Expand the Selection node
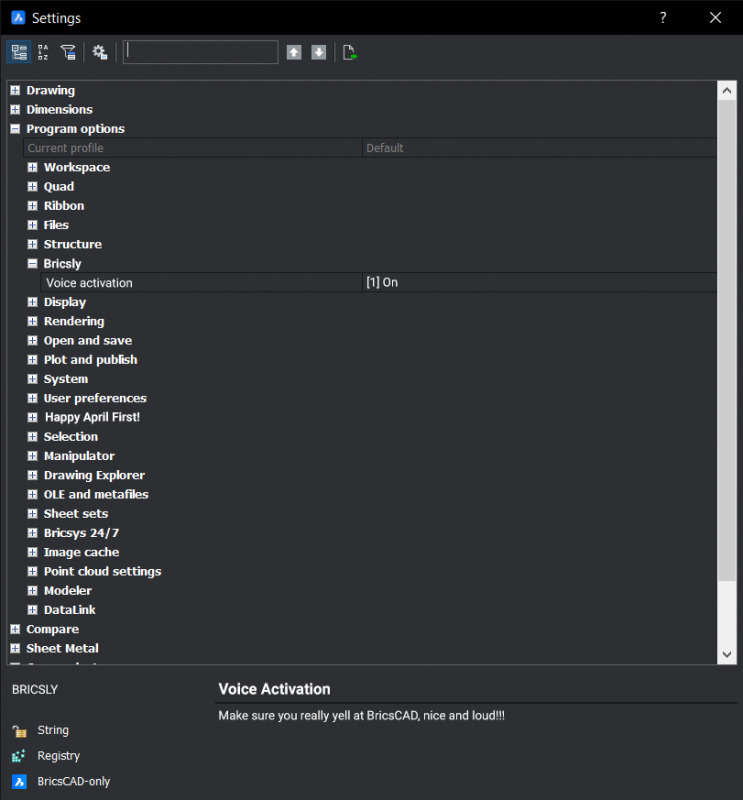This screenshot has width=743, height=800. tap(32, 437)
